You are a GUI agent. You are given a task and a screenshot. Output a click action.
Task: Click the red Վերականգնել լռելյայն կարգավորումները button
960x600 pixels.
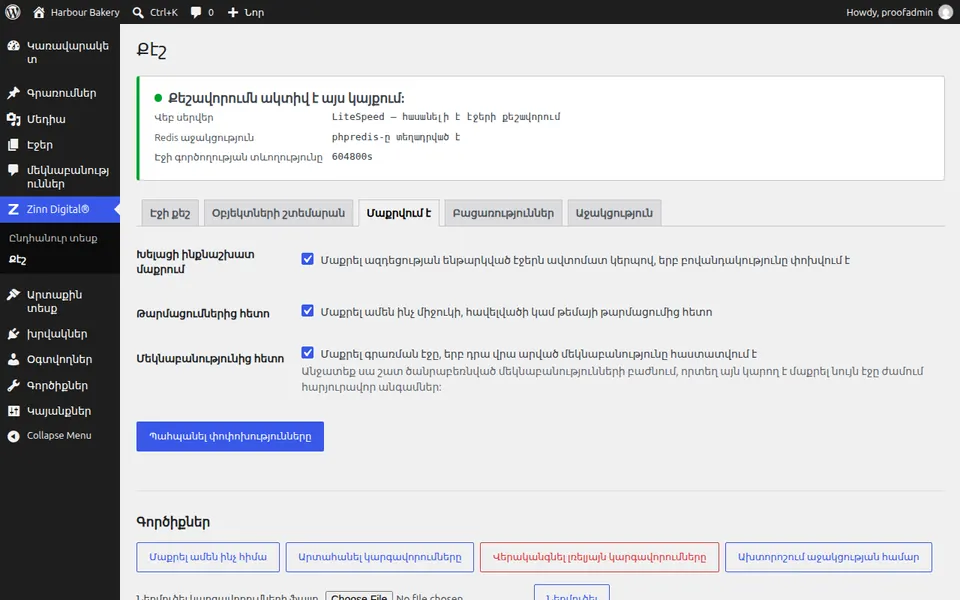[599, 557]
